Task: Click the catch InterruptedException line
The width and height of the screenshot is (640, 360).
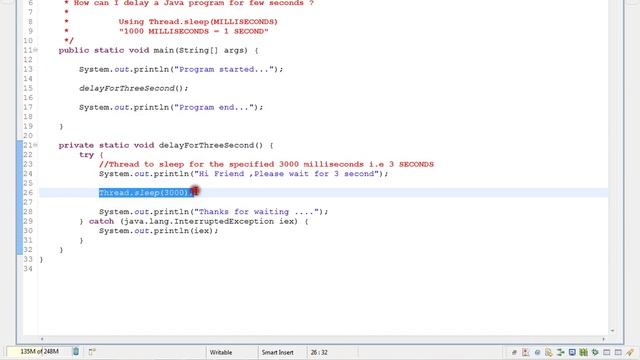Action: tap(194, 221)
